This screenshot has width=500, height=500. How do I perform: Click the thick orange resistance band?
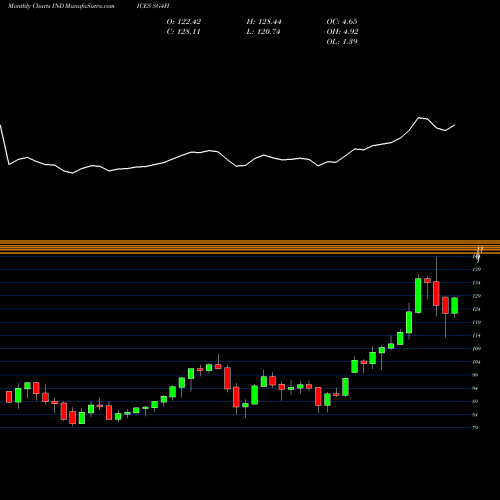click(250, 247)
